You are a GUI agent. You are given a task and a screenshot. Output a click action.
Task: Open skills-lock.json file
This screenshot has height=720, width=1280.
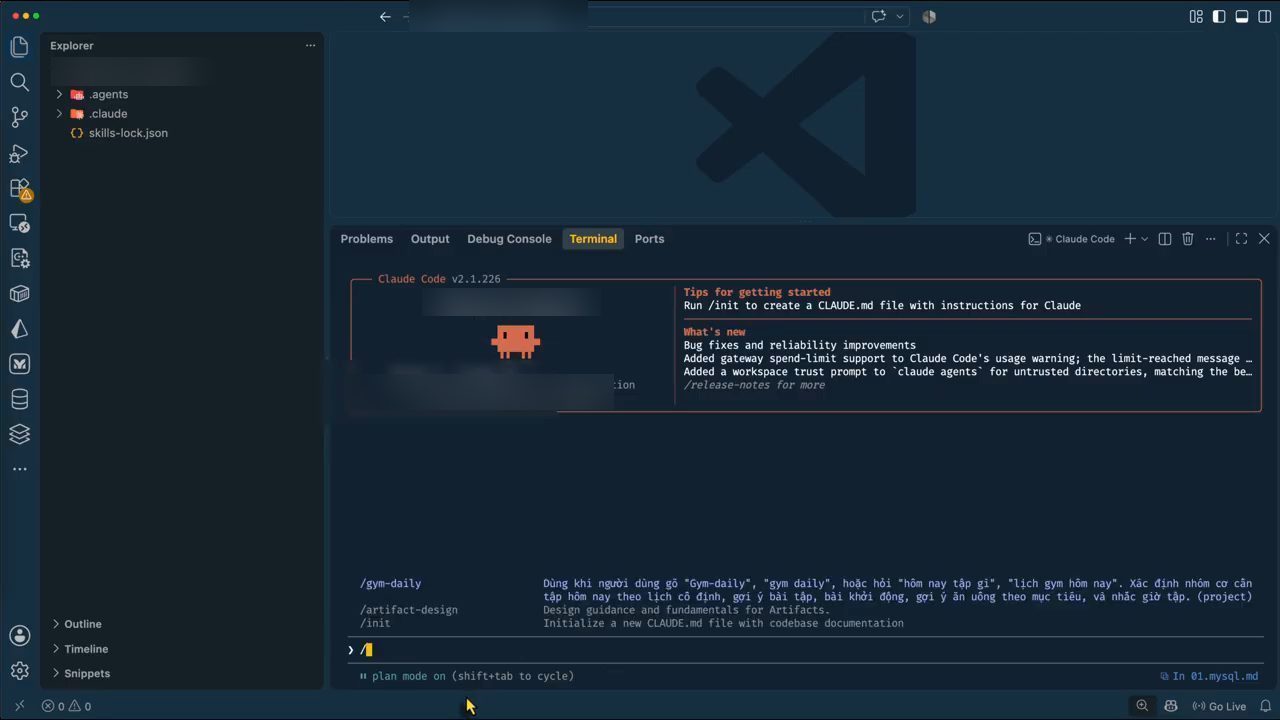[128, 133]
